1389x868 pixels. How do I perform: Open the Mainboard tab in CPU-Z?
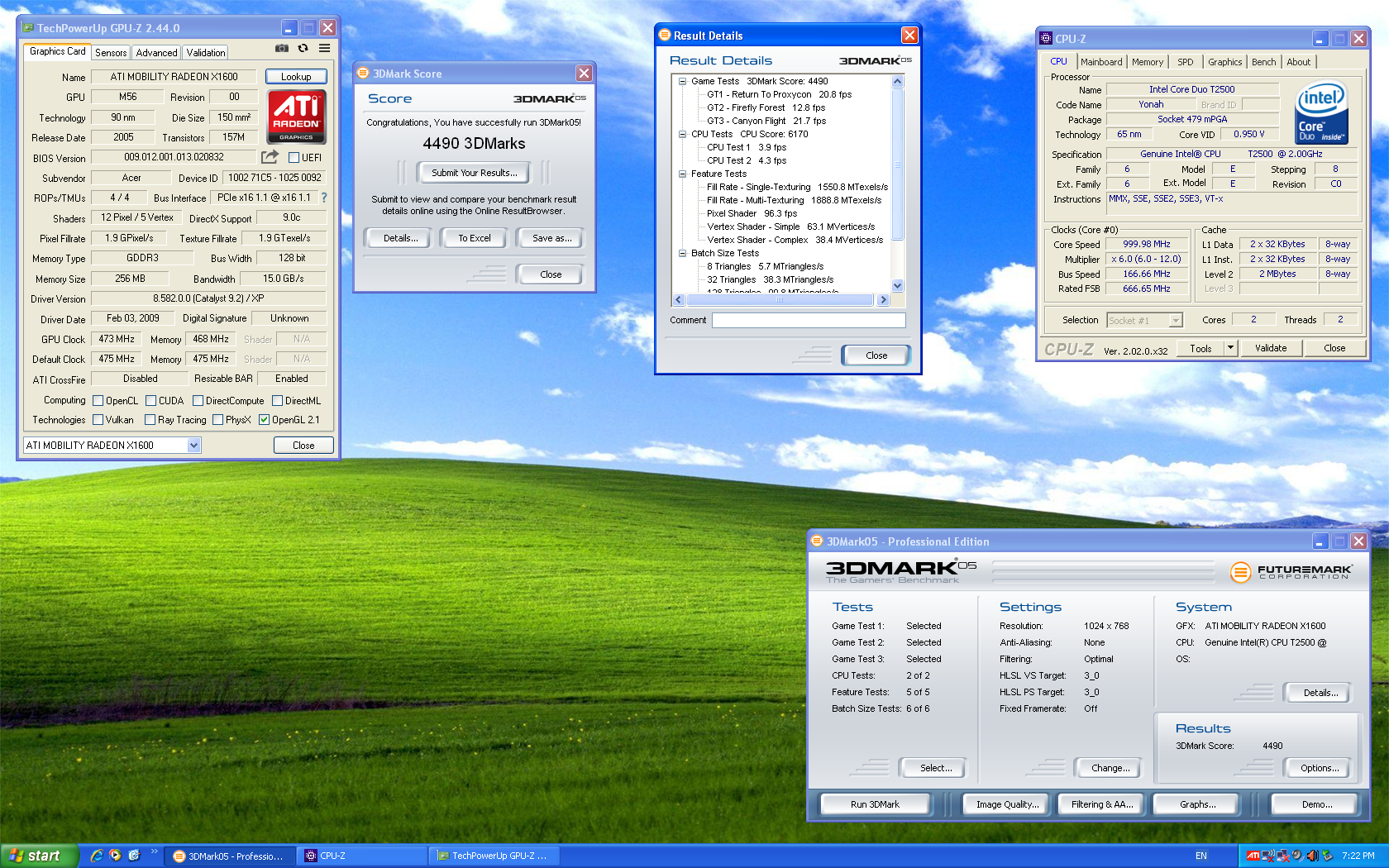click(x=1101, y=62)
